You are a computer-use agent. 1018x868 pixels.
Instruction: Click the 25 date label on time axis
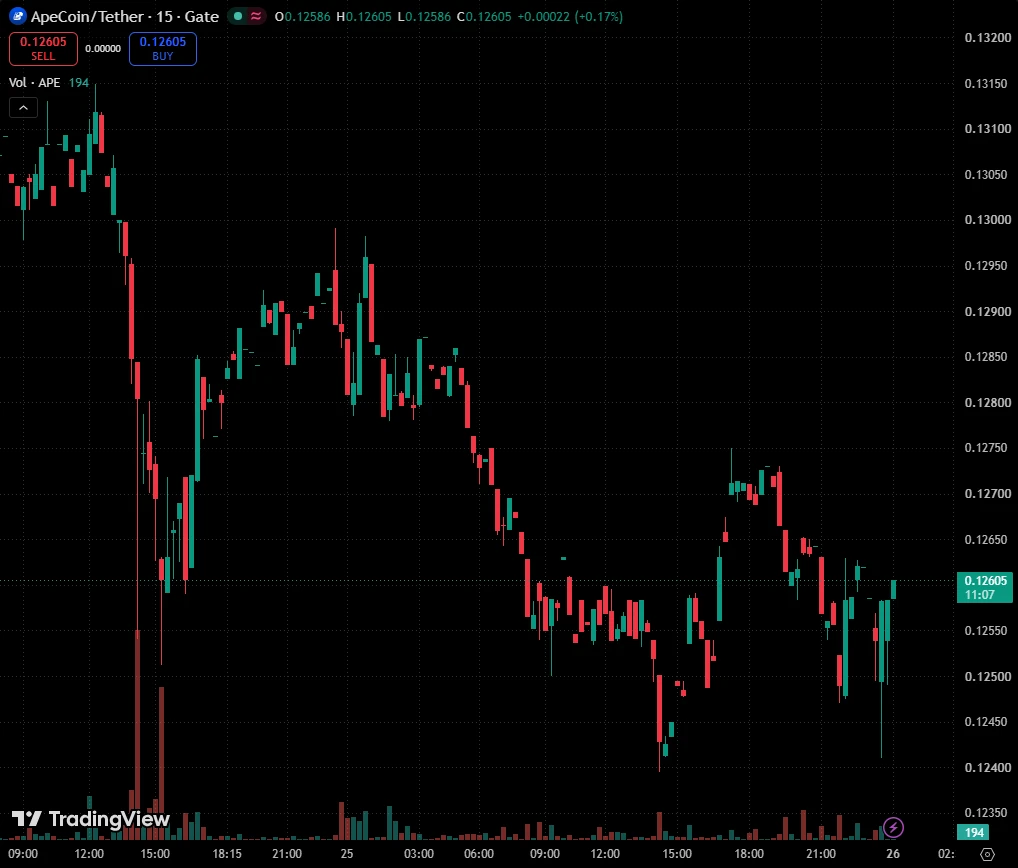[x=347, y=854]
